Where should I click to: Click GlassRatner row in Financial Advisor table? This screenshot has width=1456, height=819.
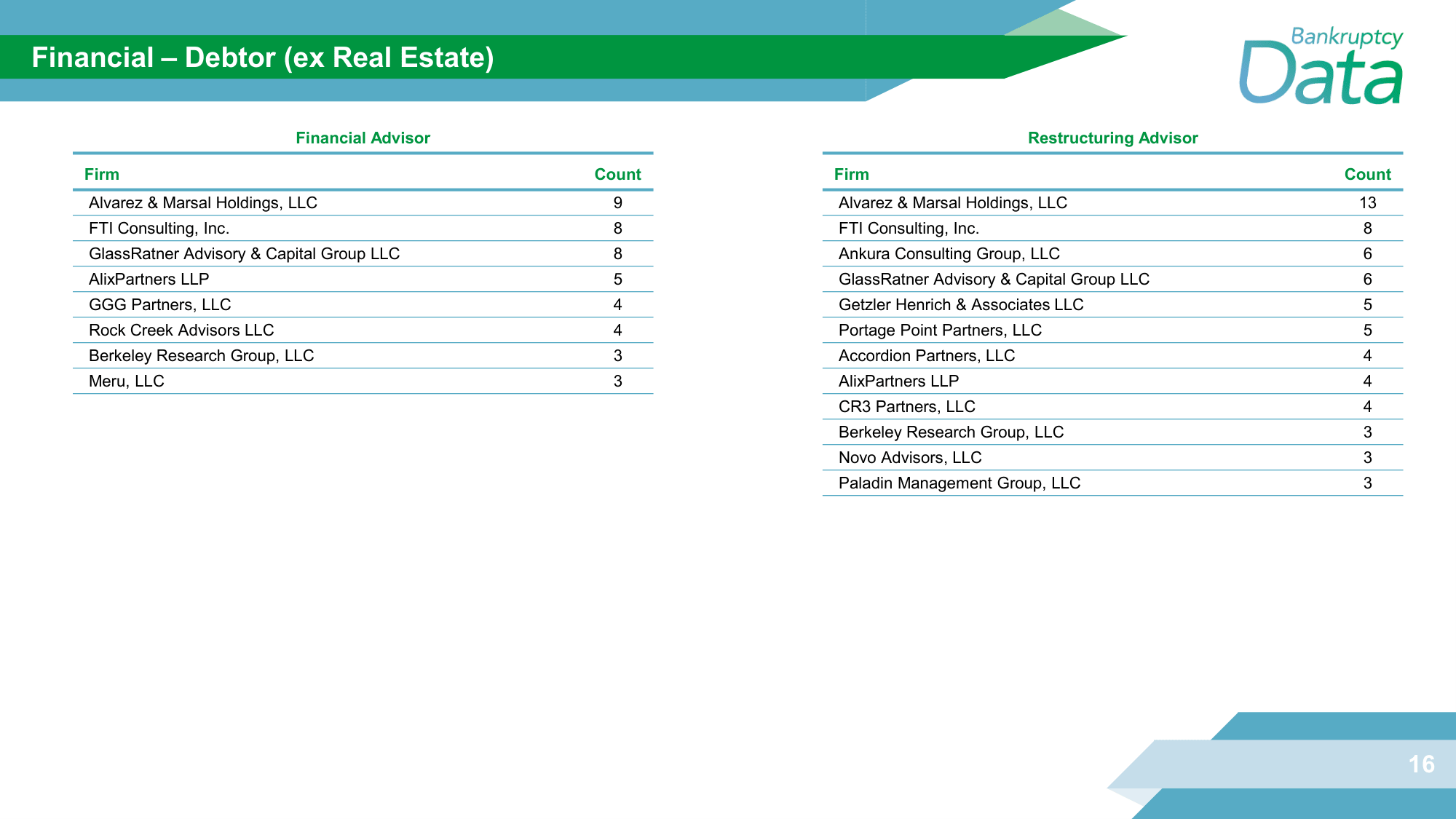pos(244,254)
